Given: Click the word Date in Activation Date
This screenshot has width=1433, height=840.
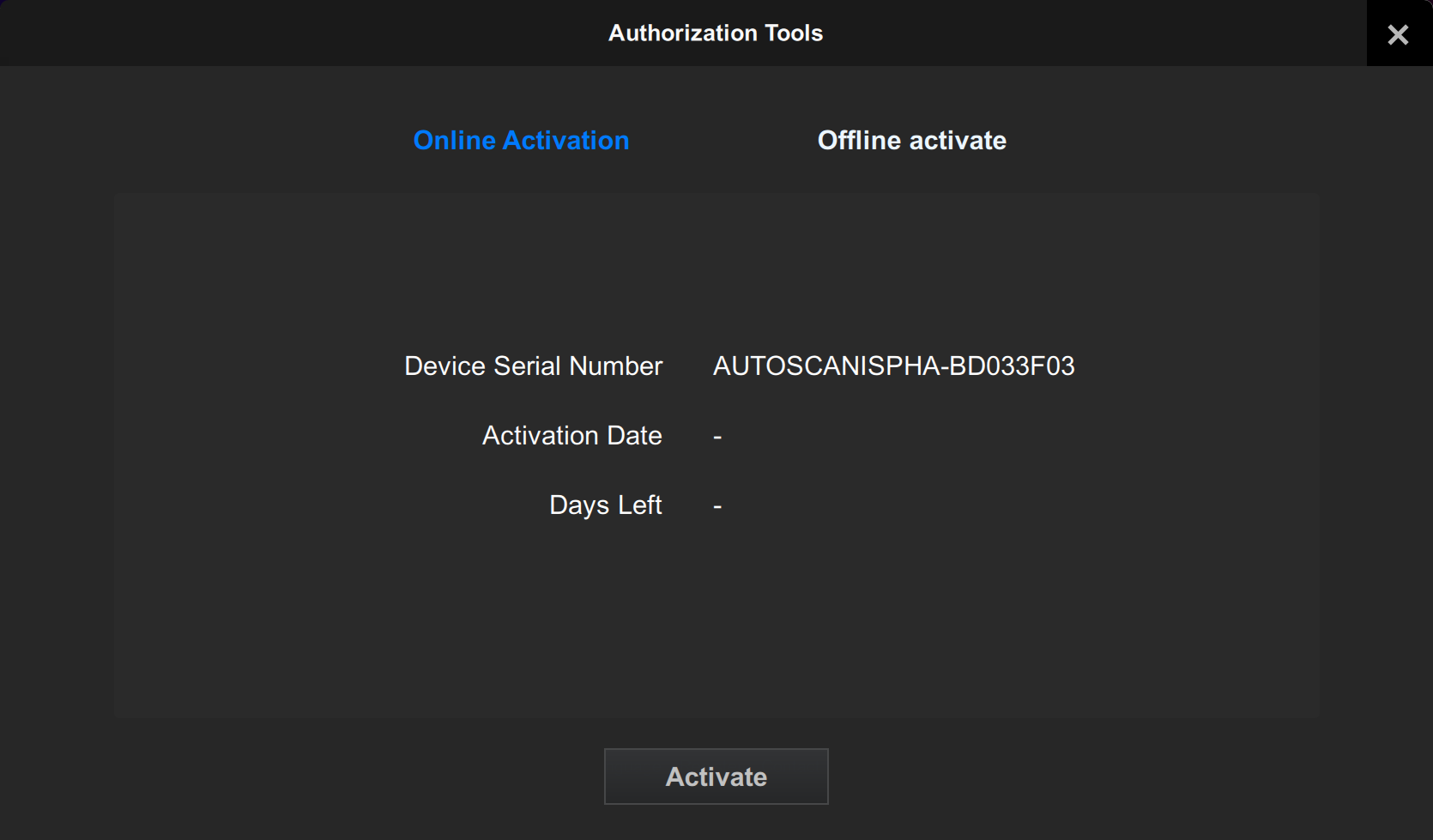Looking at the screenshot, I should 634,436.
